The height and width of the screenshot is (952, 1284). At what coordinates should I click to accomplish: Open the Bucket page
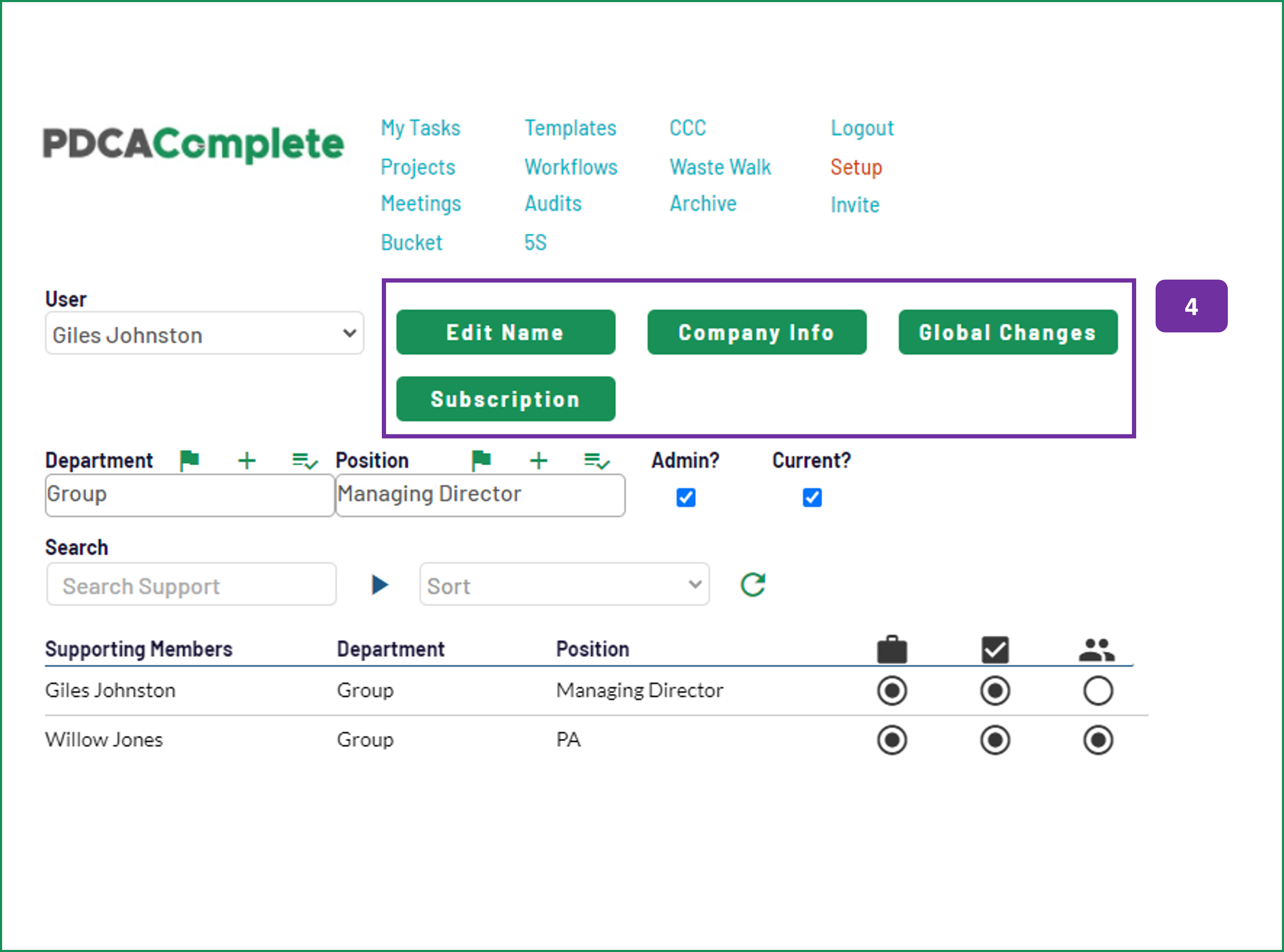[x=411, y=242]
